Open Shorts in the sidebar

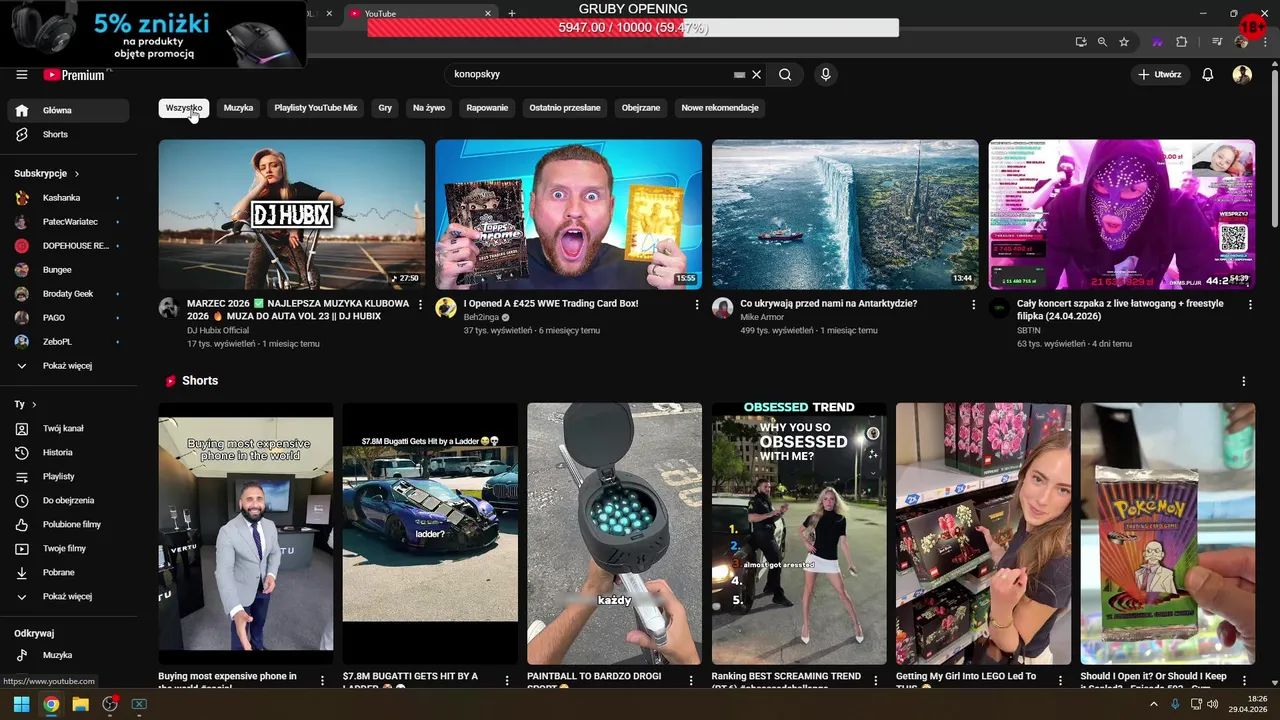68,134
